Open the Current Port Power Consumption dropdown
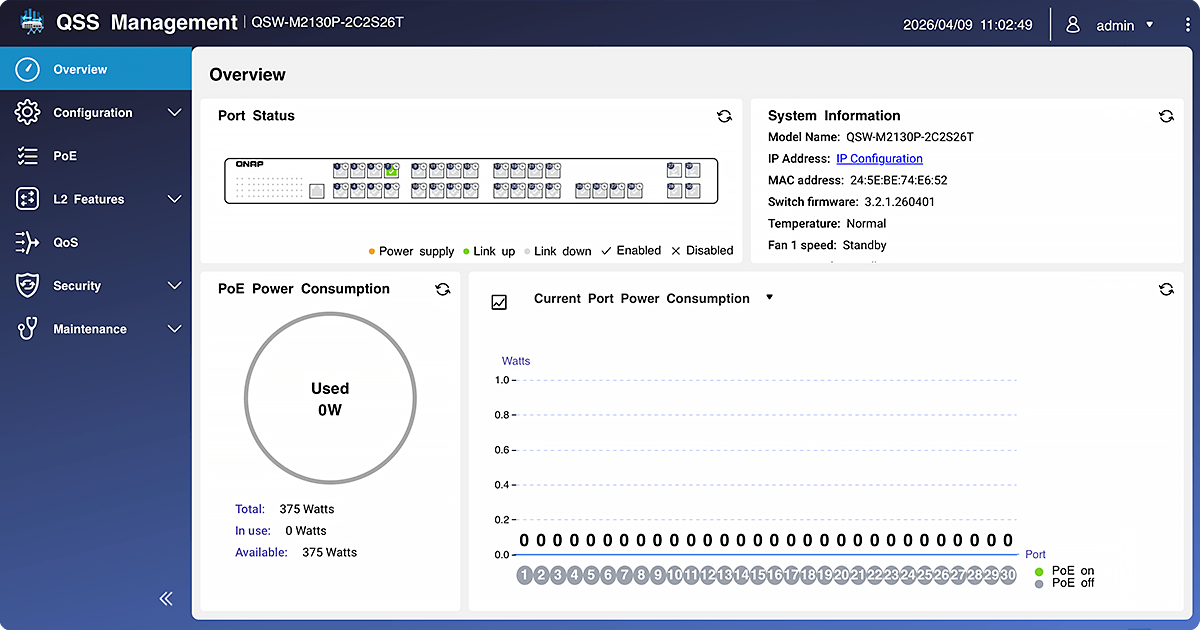1200x630 pixels. [x=769, y=298]
